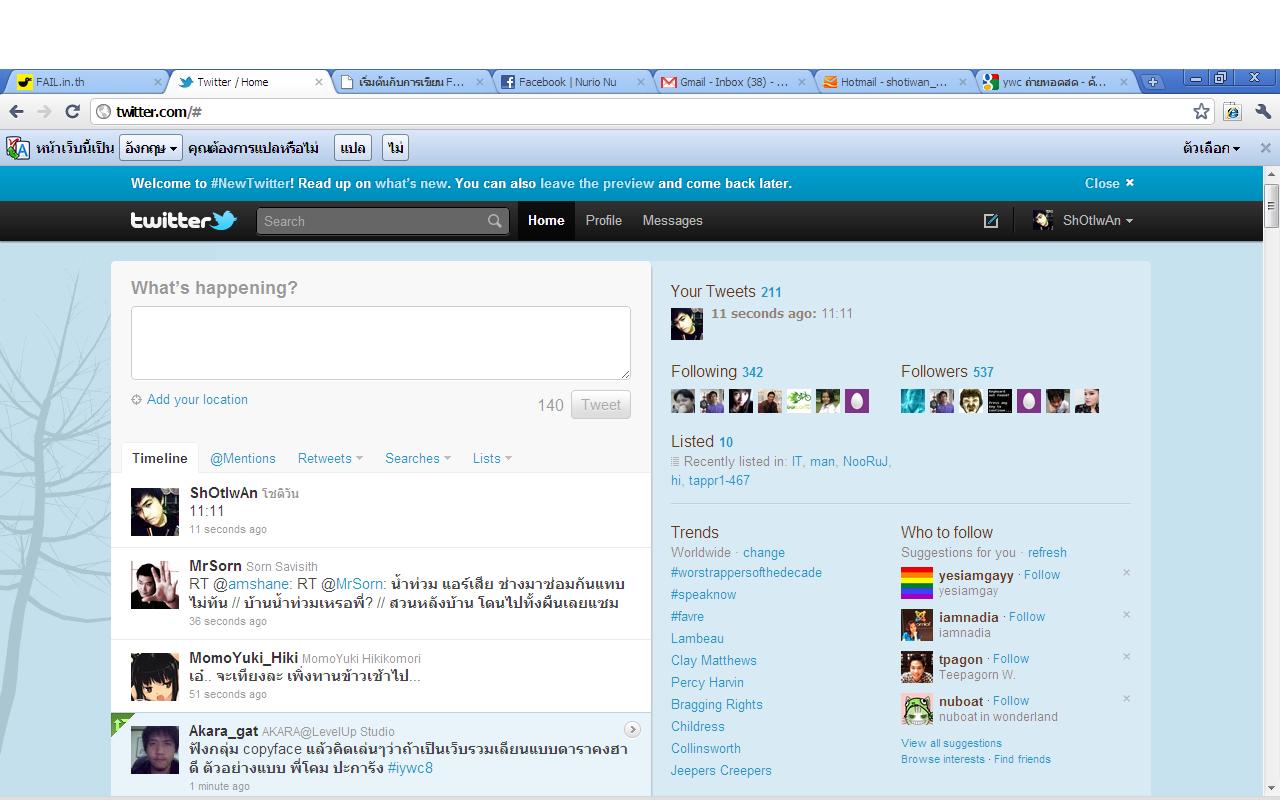Follow nuboat
Viewport: 1280px width, 800px height.
pyautogui.click(x=1011, y=701)
